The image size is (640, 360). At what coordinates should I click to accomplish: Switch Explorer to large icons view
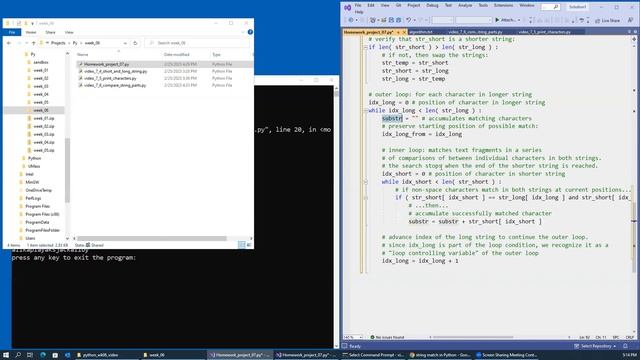249,244
